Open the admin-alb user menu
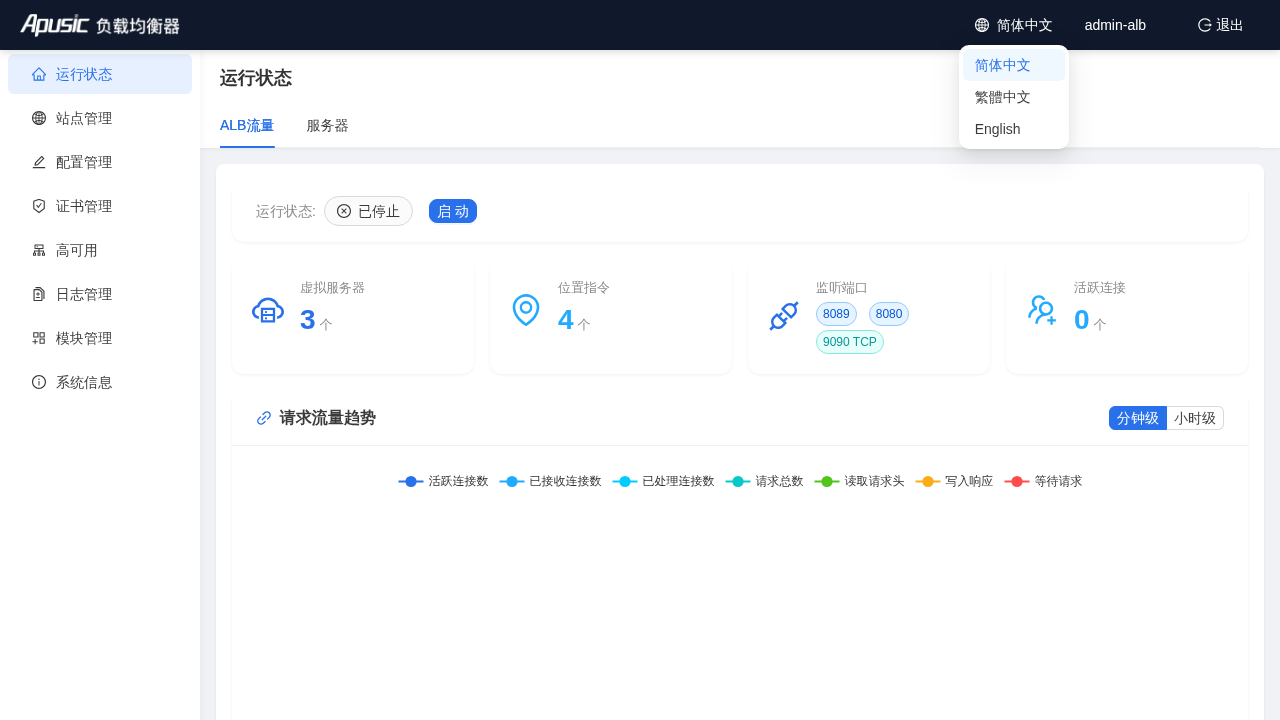 point(1115,25)
